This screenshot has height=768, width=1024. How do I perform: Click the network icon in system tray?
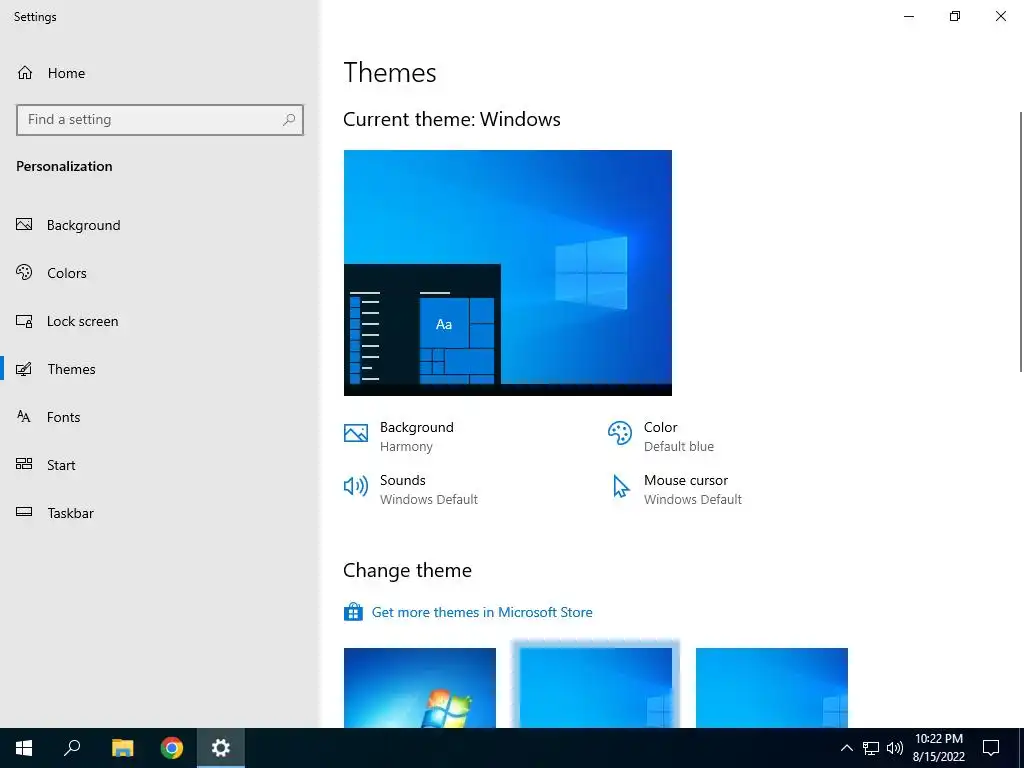click(871, 748)
